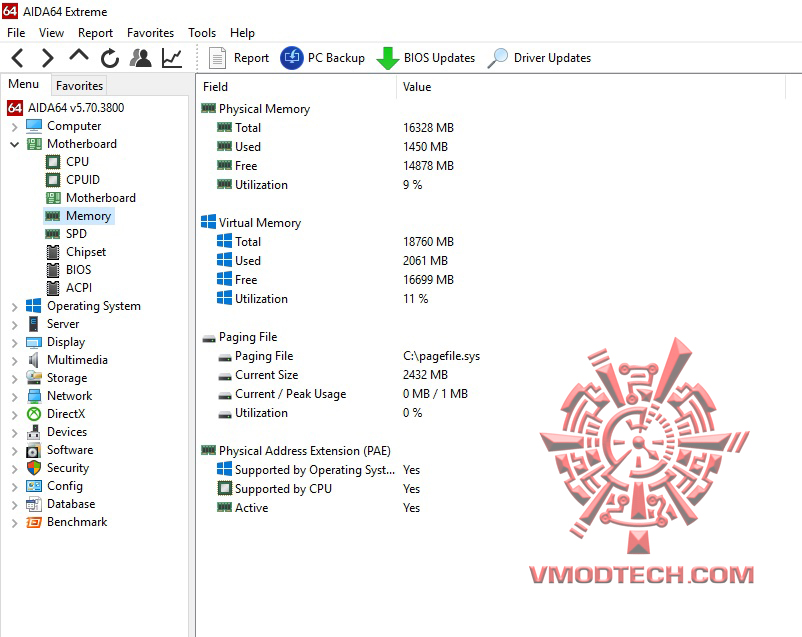The width and height of the screenshot is (802, 637).
Task: Open the Help menu
Action: (x=242, y=33)
